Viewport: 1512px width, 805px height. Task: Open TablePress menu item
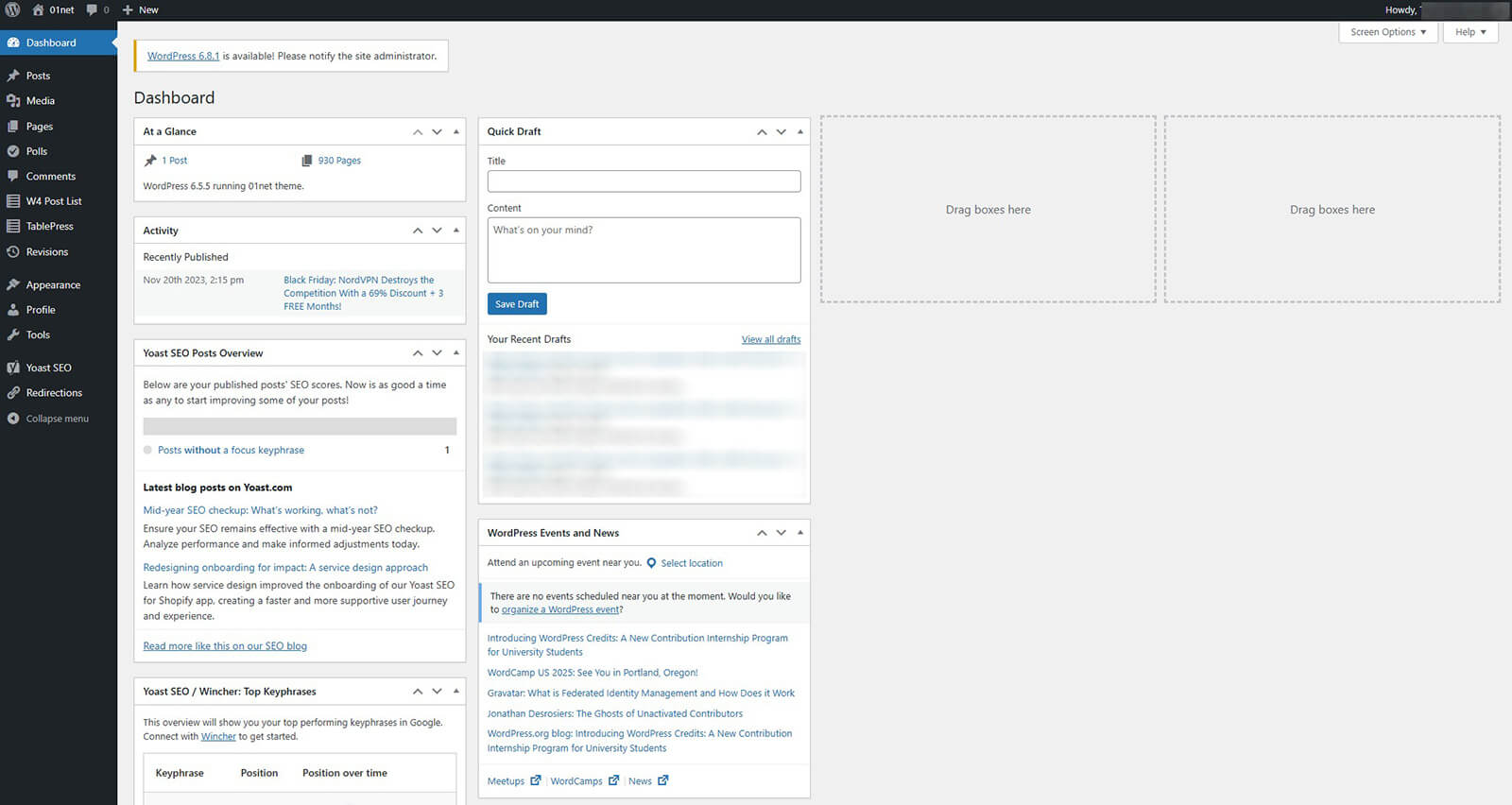(59, 226)
